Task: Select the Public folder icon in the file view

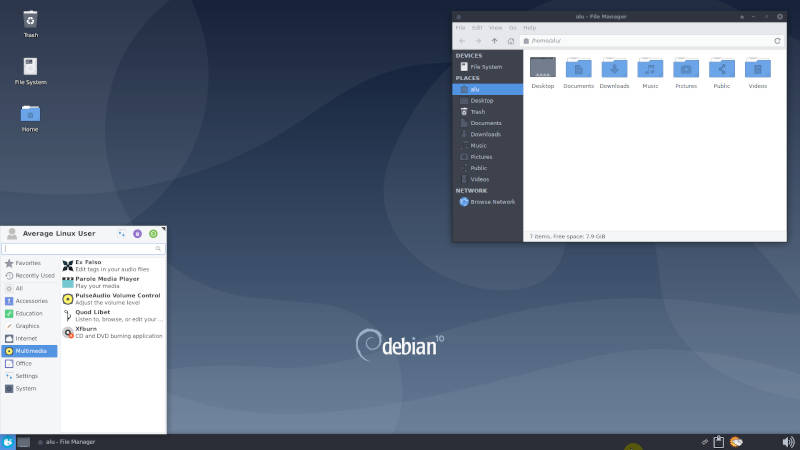Action: pyautogui.click(x=722, y=67)
